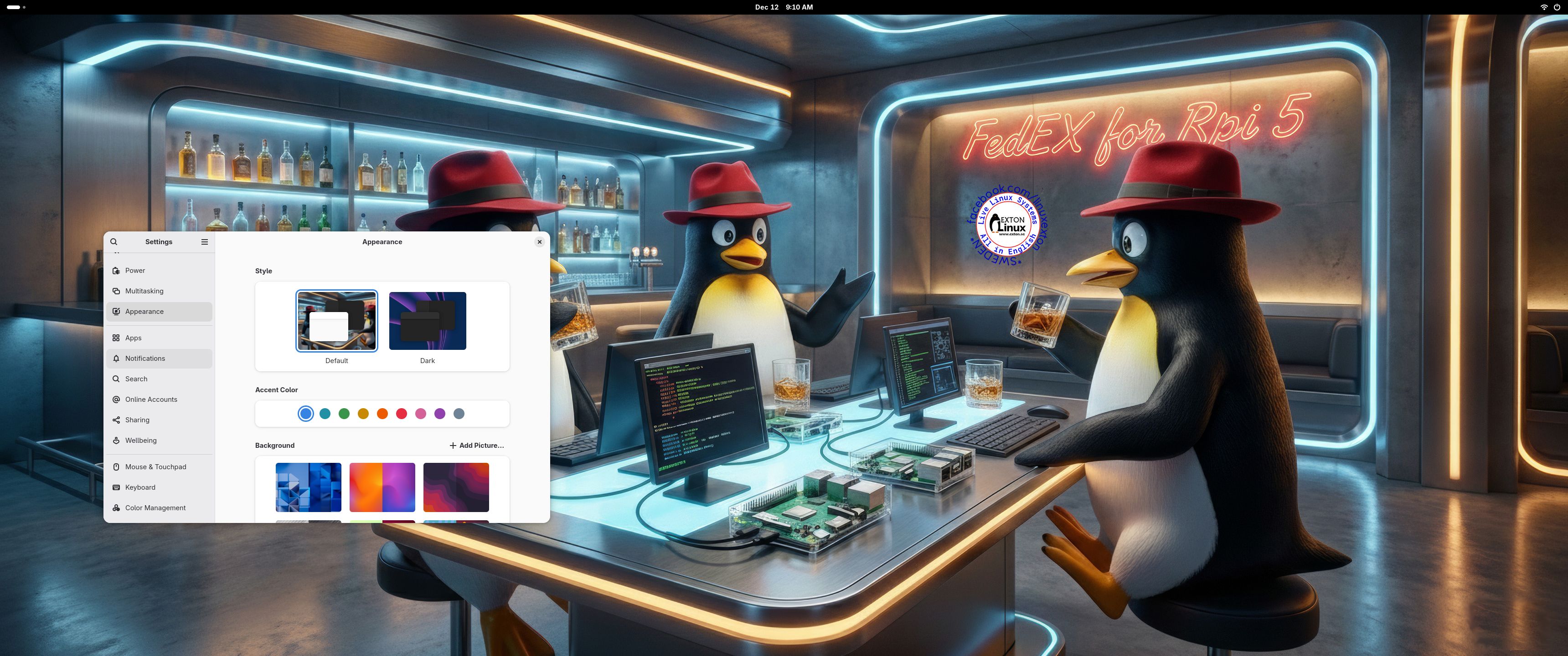This screenshot has width=1568, height=656.
Task: Choose the blue accent color
Action: point(306,414)
